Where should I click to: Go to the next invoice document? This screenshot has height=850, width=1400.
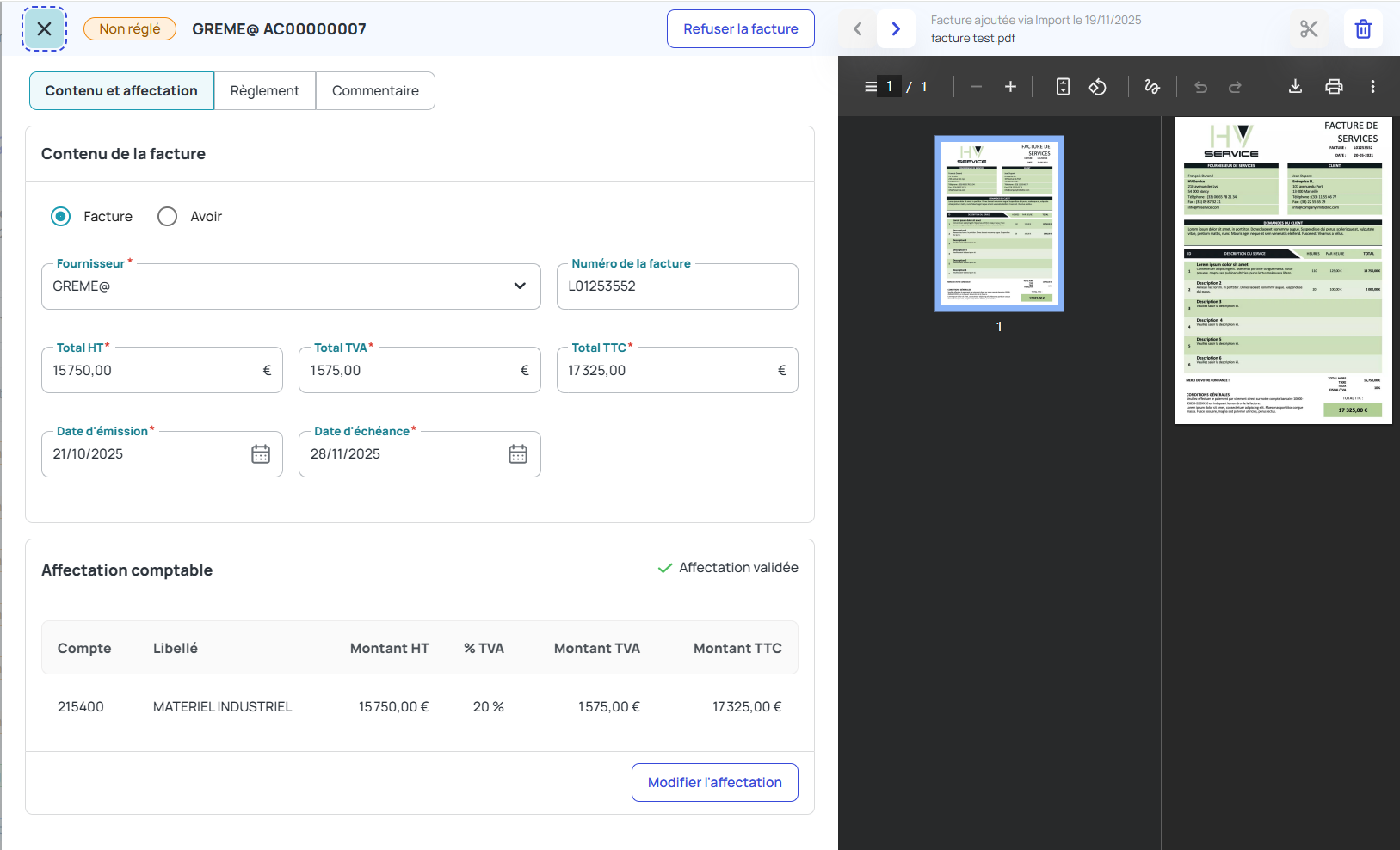[x=896, y=28]
